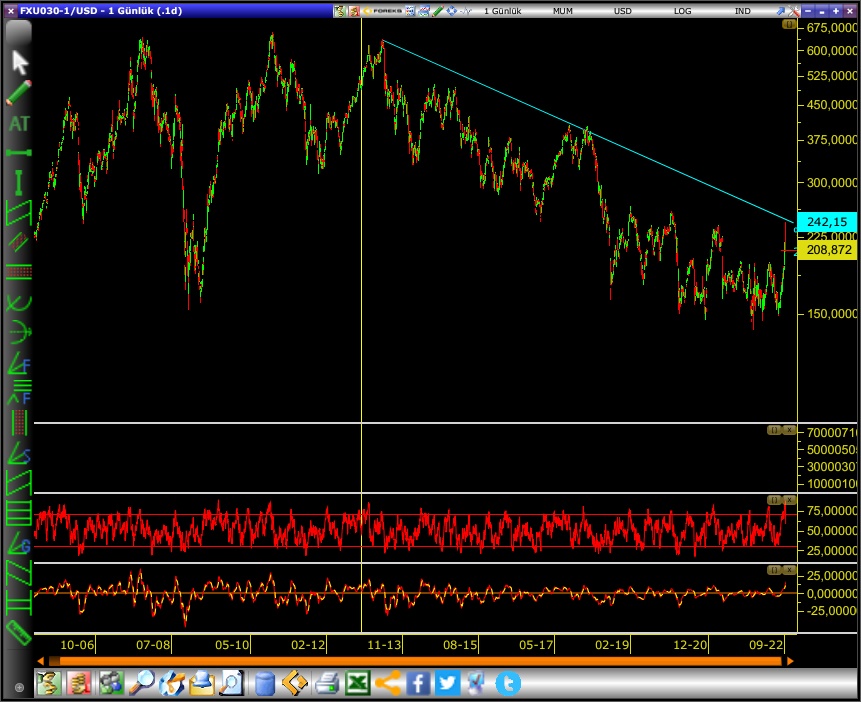Select the arrow pointer tool
Screen dimensions: 861x702
pos(19,62)
